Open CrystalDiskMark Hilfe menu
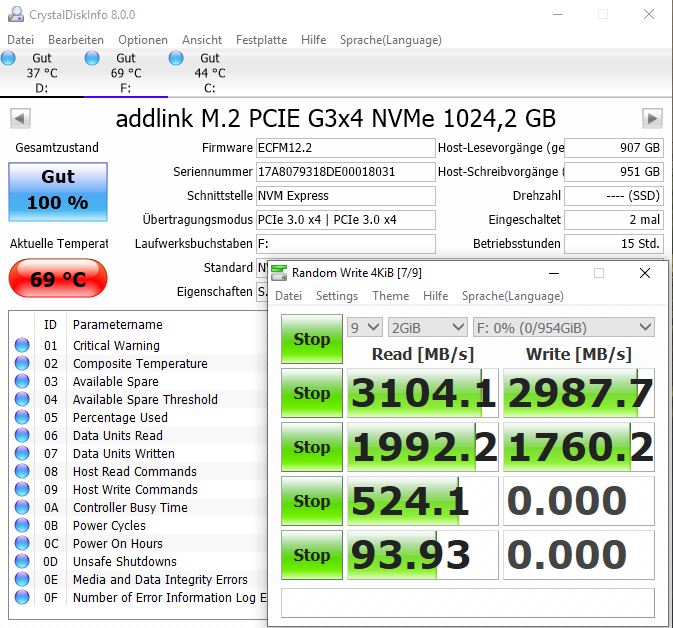673x628 pixels. [435, 296]
